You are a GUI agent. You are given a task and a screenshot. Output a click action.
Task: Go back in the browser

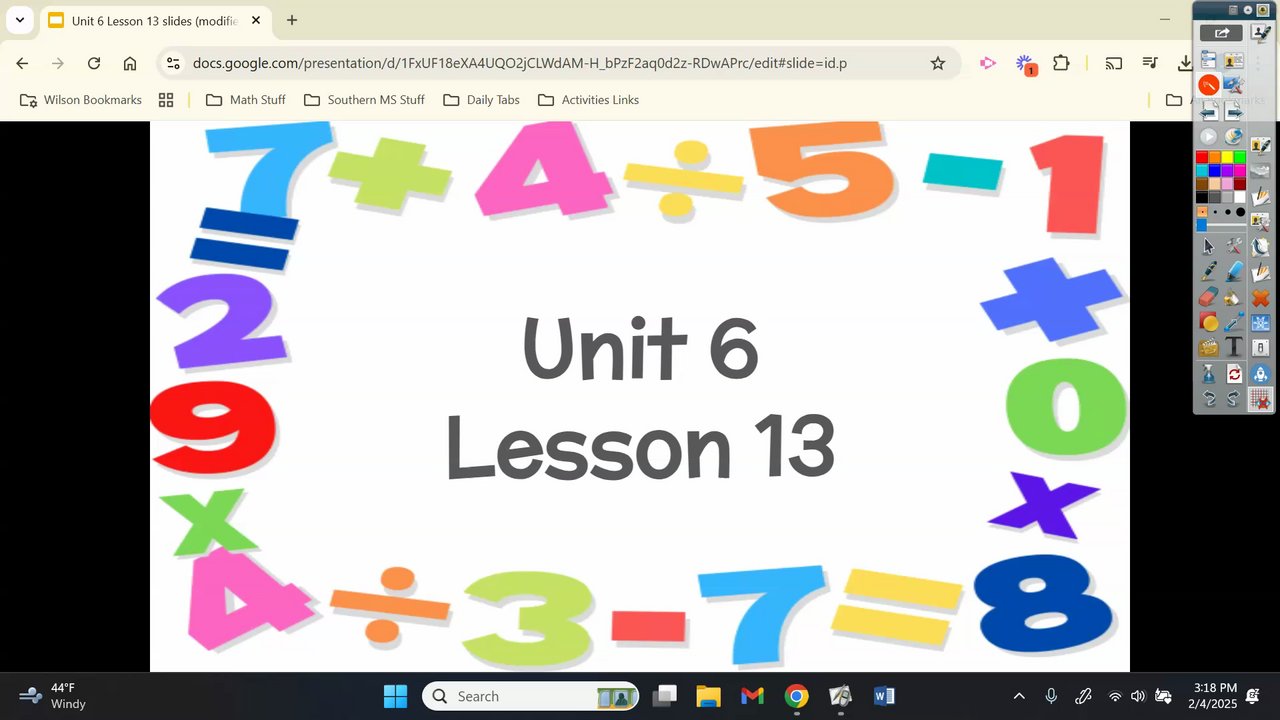pyautogui.click(x=22, y=63)
